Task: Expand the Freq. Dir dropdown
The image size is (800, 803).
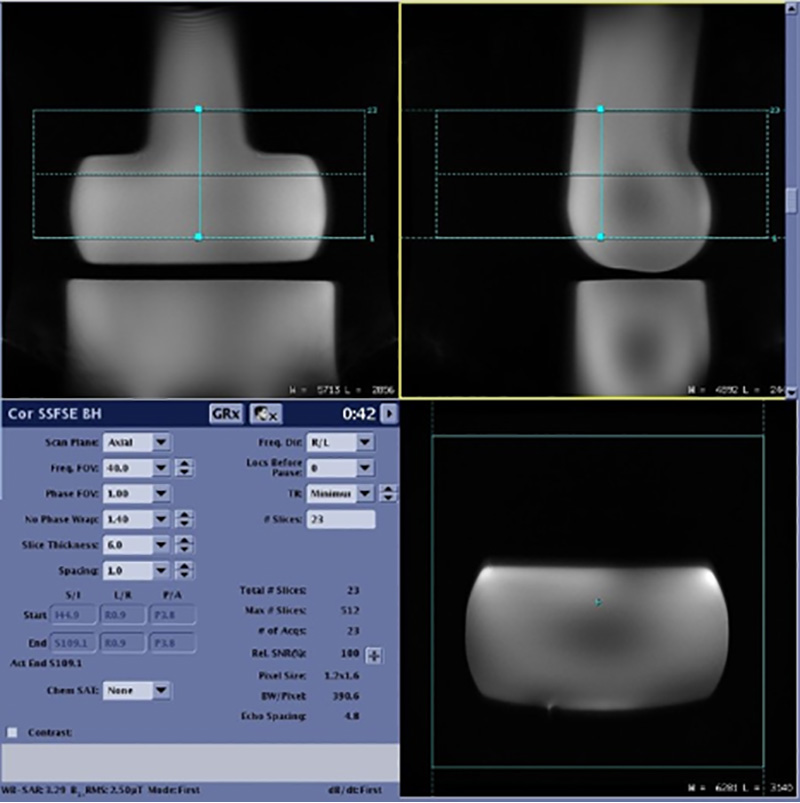Action: pyautogui.click(x=365, y=441)
